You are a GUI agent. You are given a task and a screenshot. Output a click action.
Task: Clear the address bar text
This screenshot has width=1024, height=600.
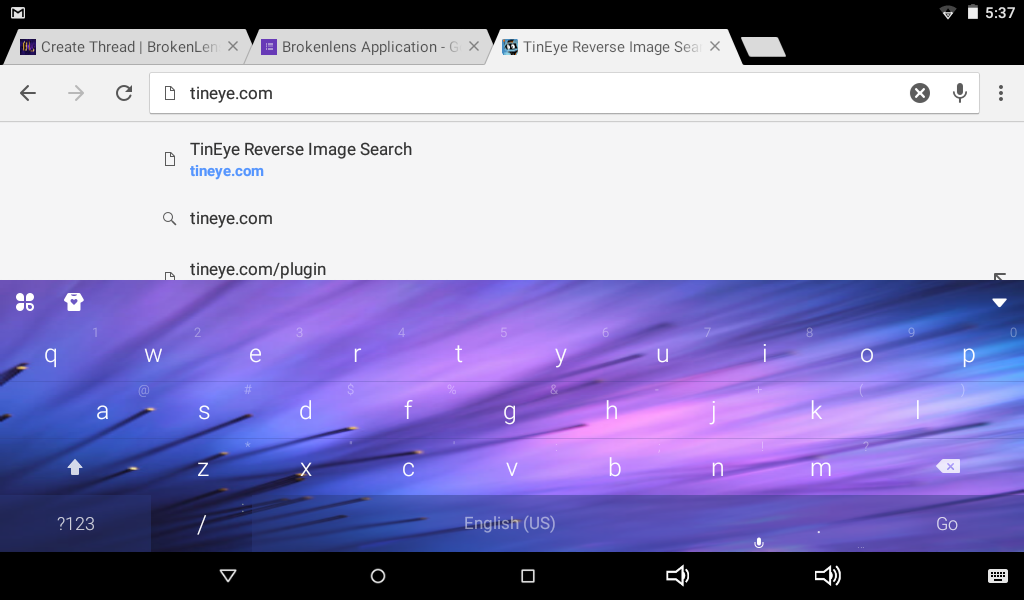920,93
